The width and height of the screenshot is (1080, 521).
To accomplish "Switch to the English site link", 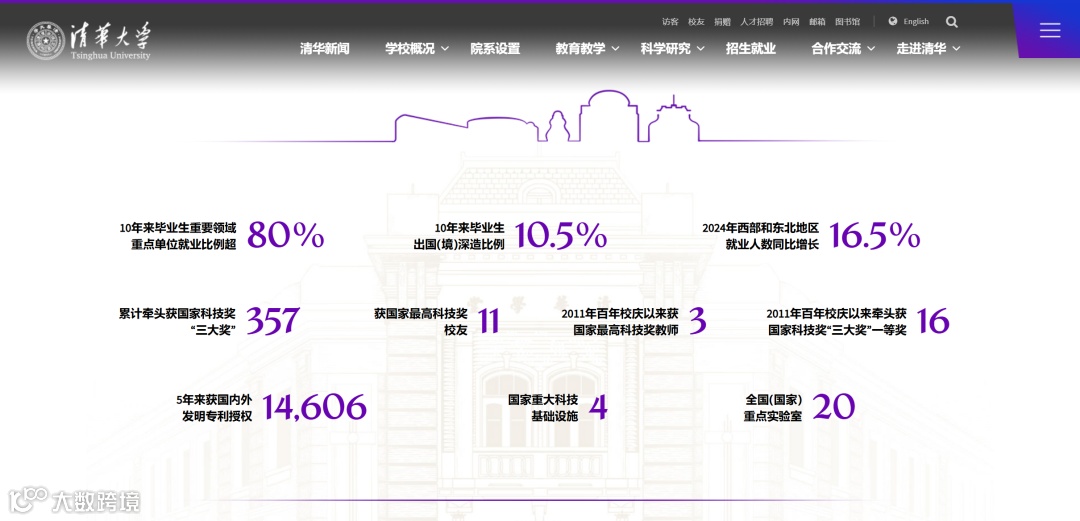I will (x=916, y=21).
